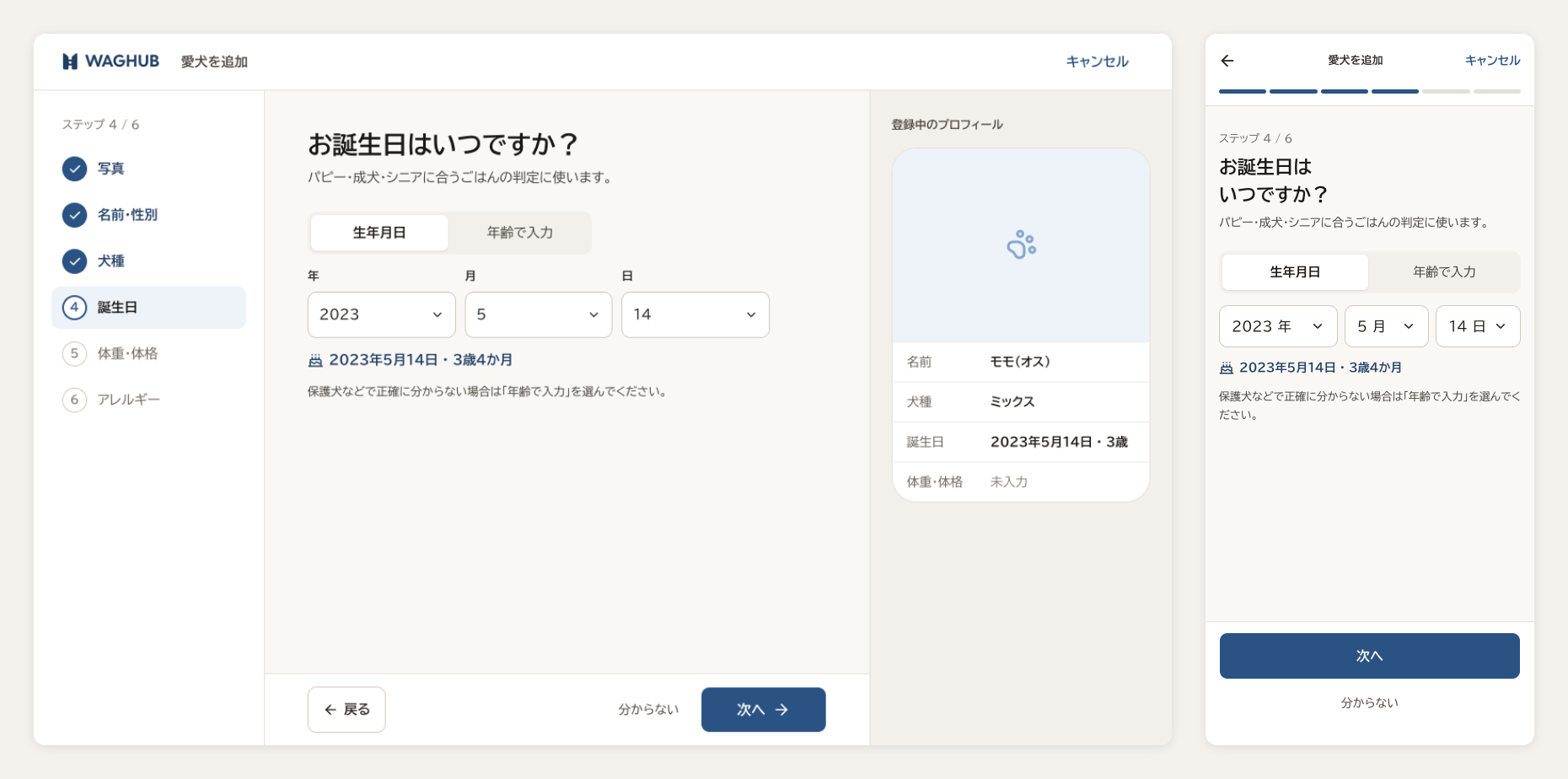The width and height of the screenshot is (1568, 779).
Task: Switch to 年齢で入力 in desktop form
Action: (x=520, y=233)
